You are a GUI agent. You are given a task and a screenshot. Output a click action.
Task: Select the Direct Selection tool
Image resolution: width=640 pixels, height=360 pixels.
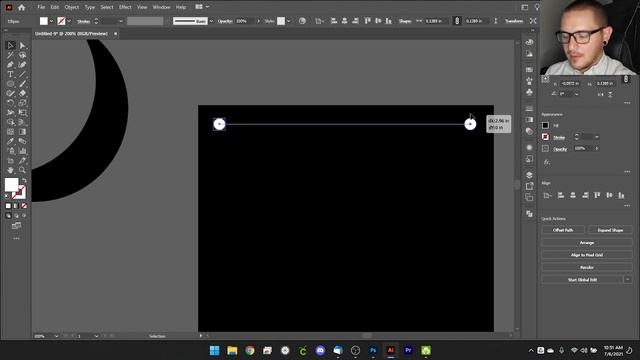22,45
